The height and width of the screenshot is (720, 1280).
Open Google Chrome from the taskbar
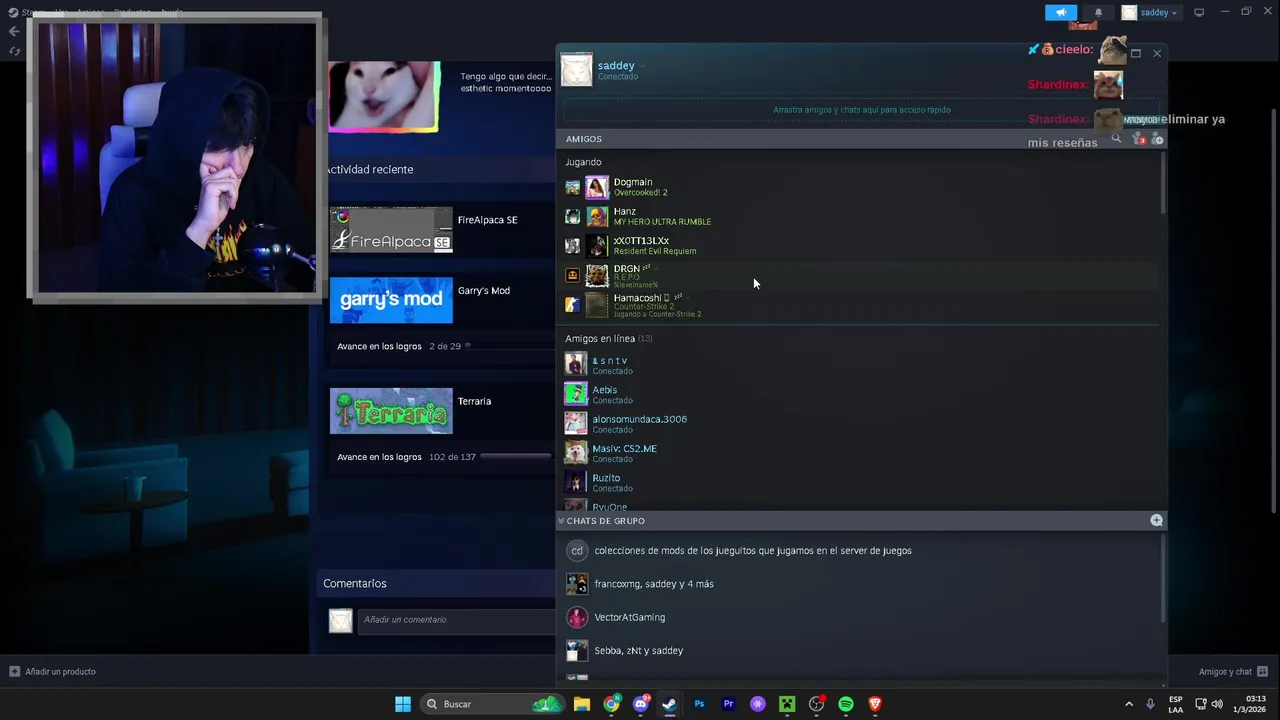[611, 704]
